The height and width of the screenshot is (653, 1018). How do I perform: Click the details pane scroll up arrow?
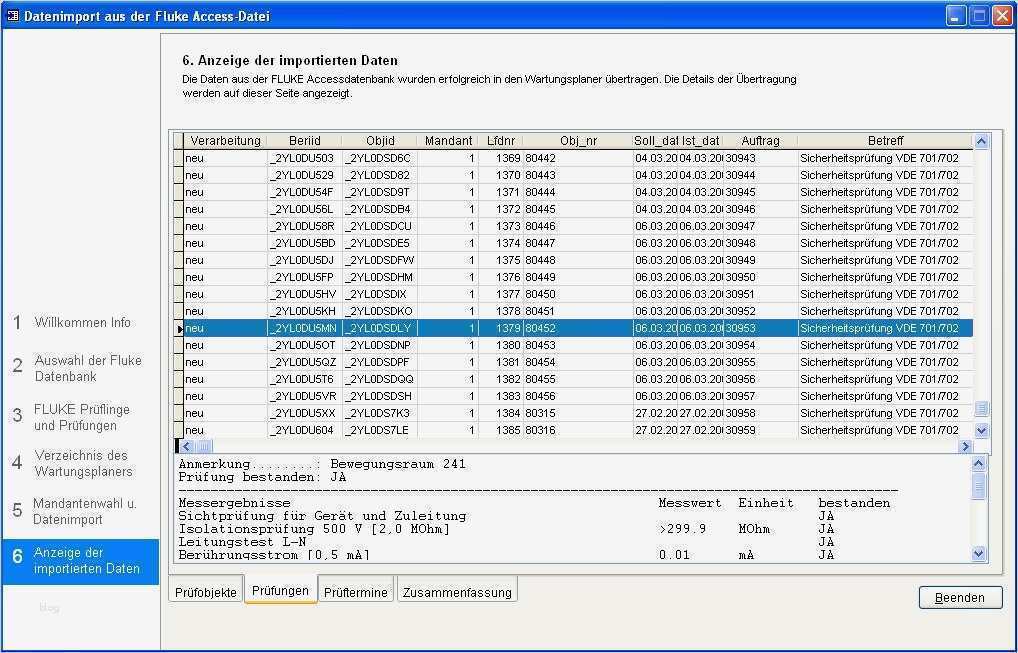(978, 463)
